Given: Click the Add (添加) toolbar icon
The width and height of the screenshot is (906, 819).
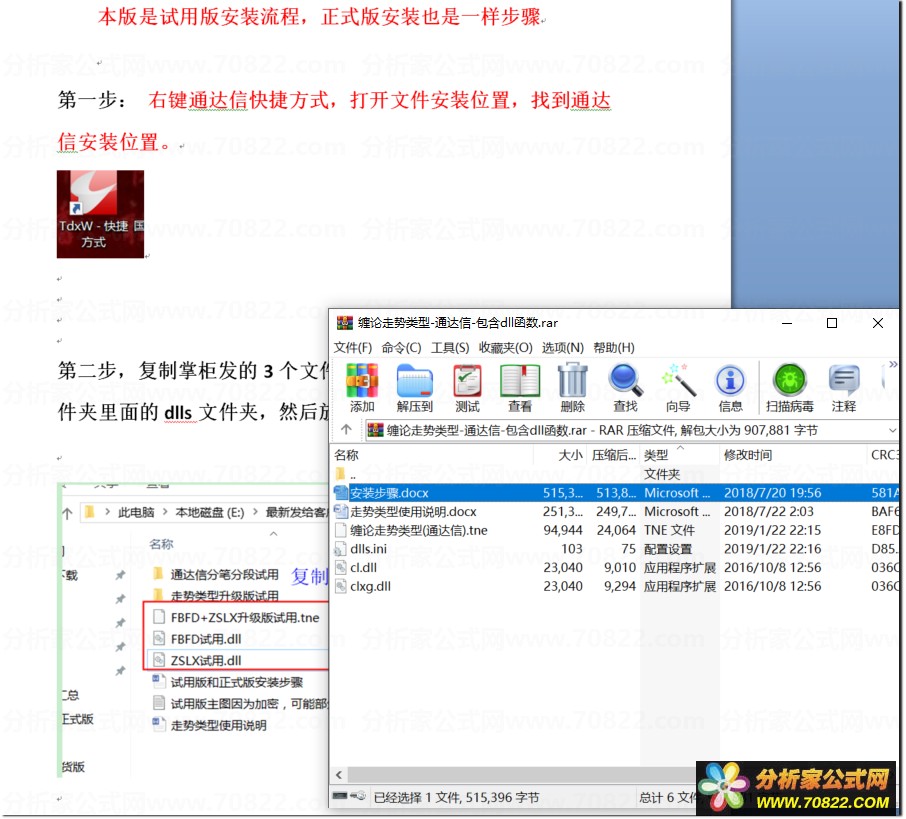Looking at the screenshot, I should [x=362, y=388].
